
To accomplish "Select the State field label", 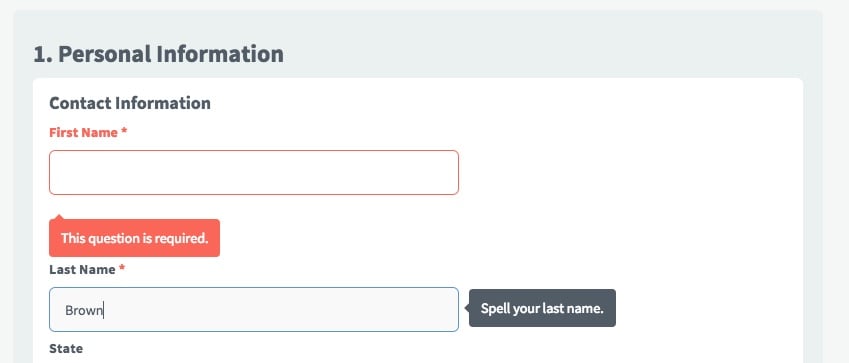I will coord(66,348).
